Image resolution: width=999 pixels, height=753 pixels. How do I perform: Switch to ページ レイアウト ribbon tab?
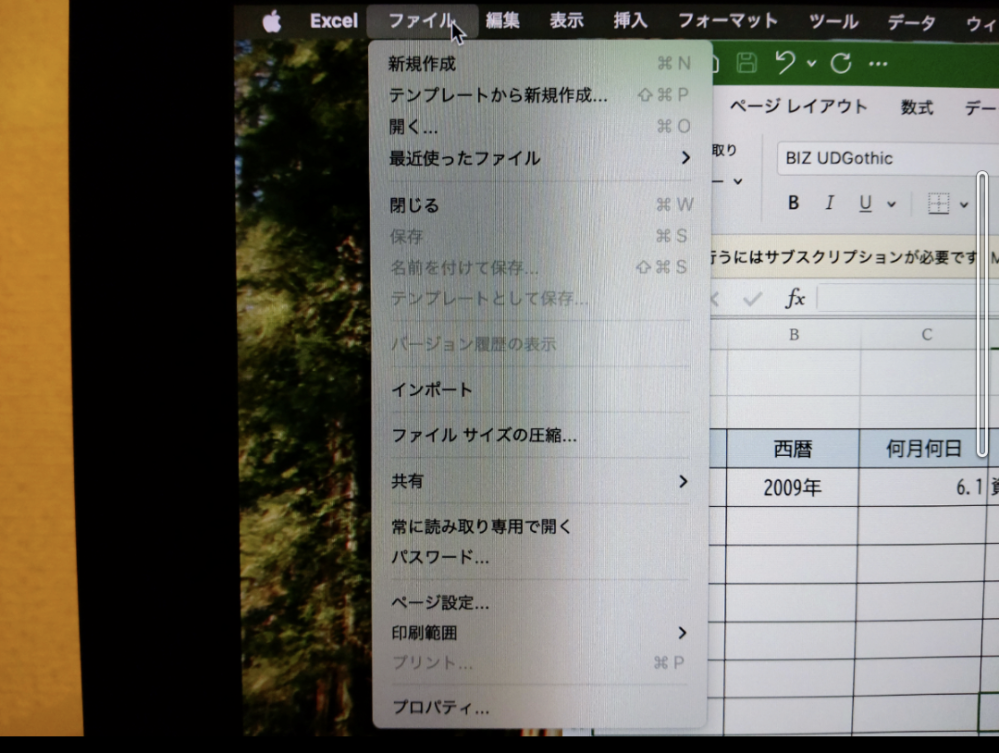798,106
